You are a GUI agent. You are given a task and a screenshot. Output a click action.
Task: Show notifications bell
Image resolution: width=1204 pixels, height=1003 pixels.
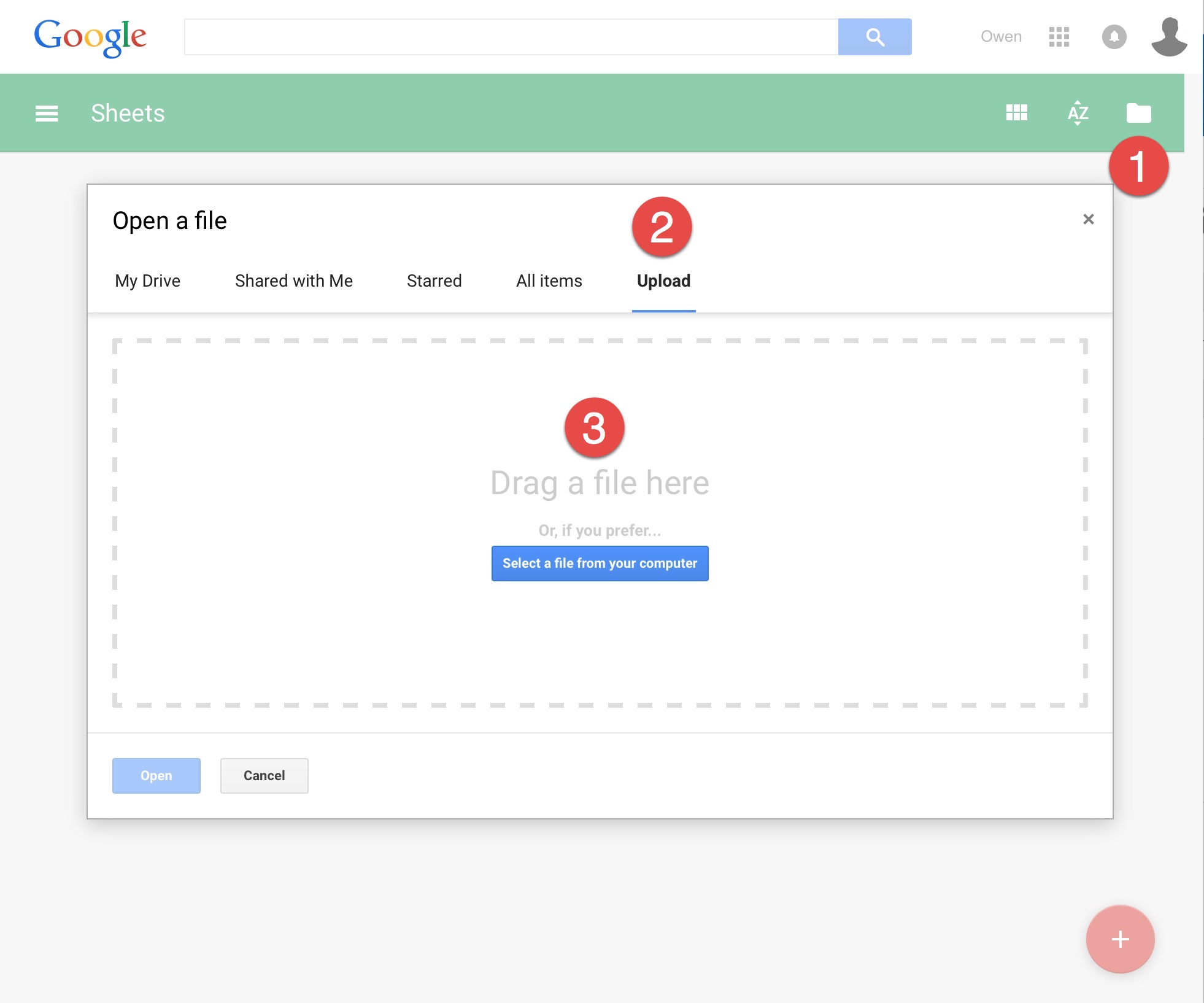1114,37
